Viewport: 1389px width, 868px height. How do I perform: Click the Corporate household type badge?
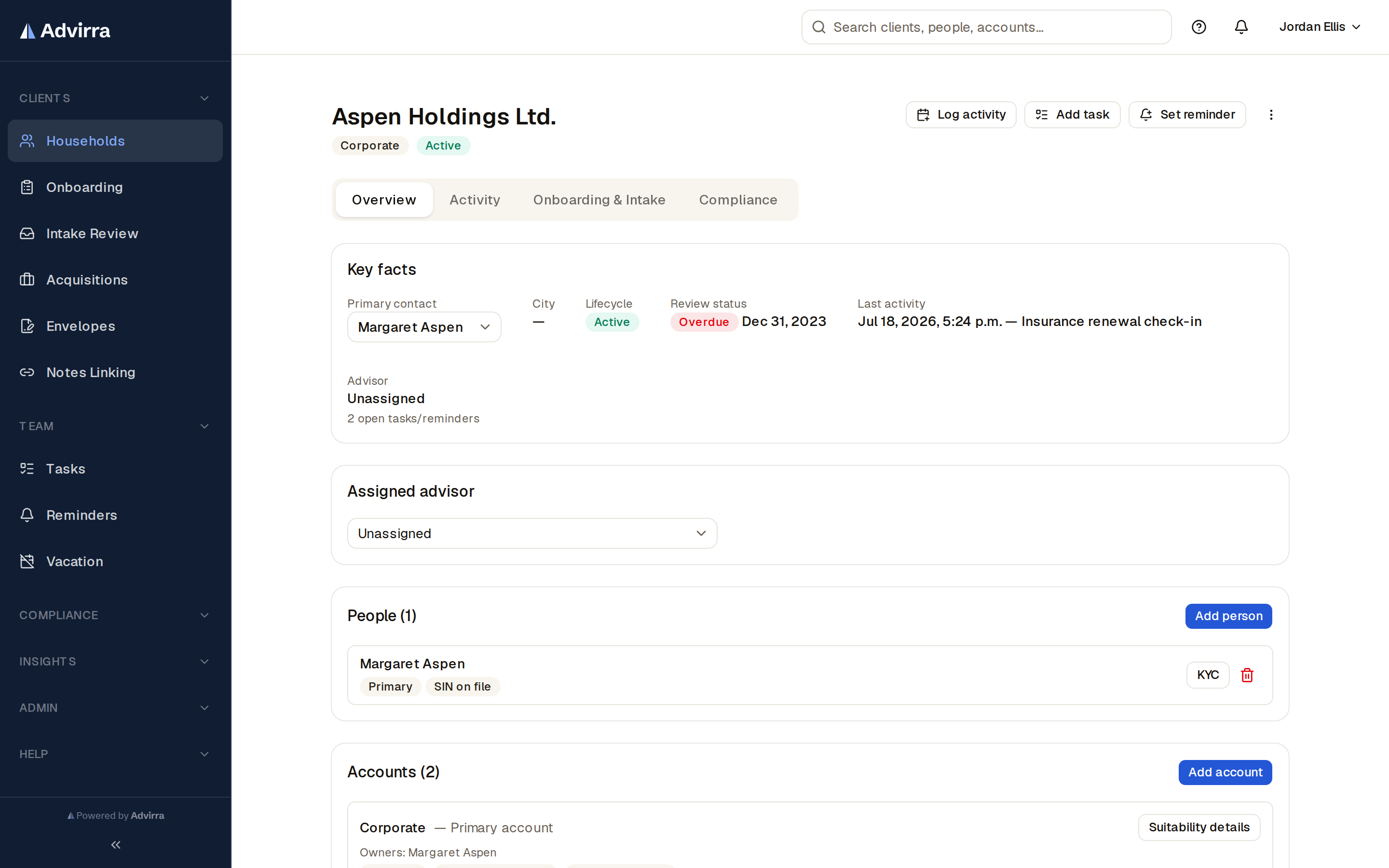pos(369,146)
